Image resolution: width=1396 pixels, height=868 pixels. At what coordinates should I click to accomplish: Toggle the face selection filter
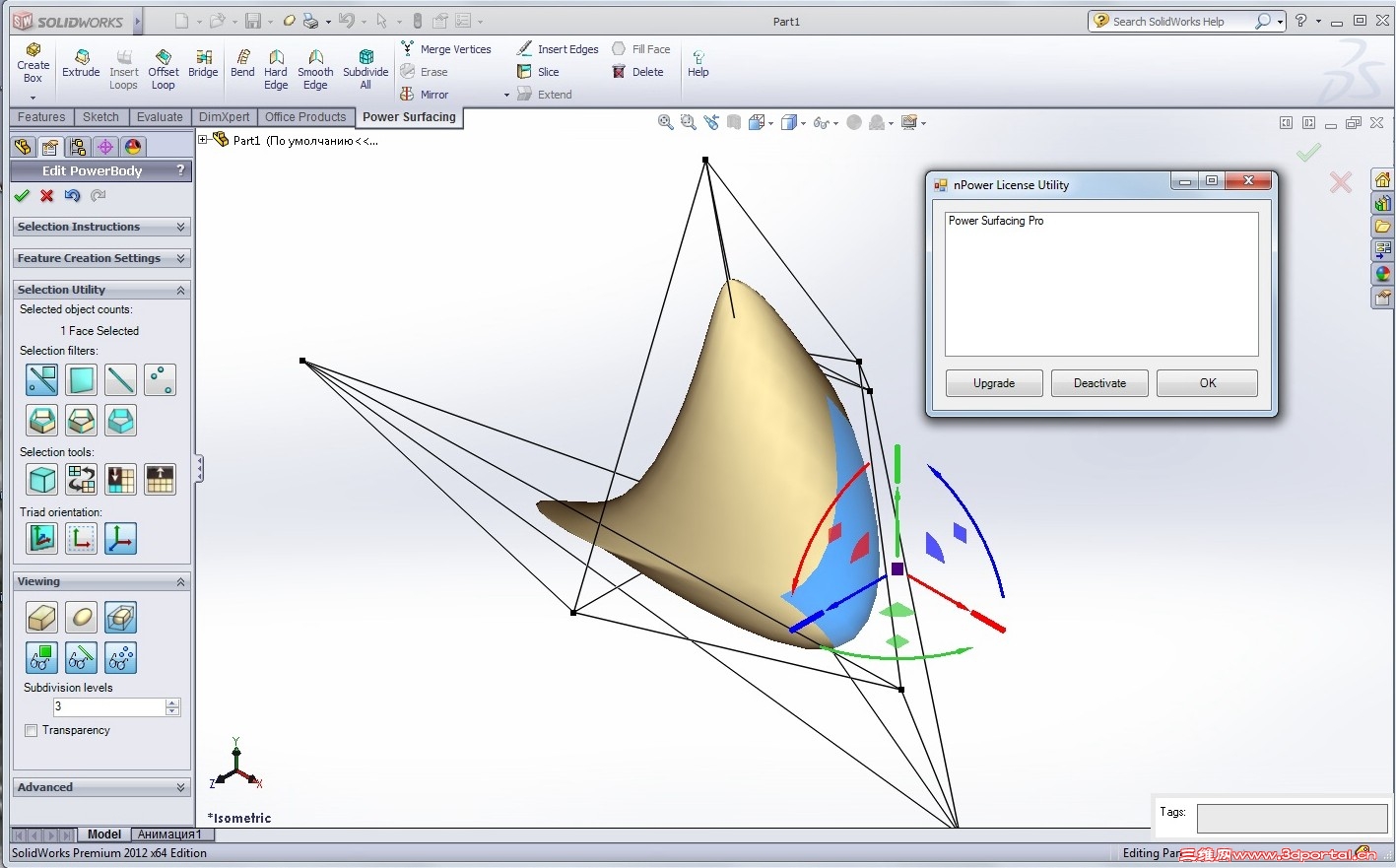(x=81, y=379)
